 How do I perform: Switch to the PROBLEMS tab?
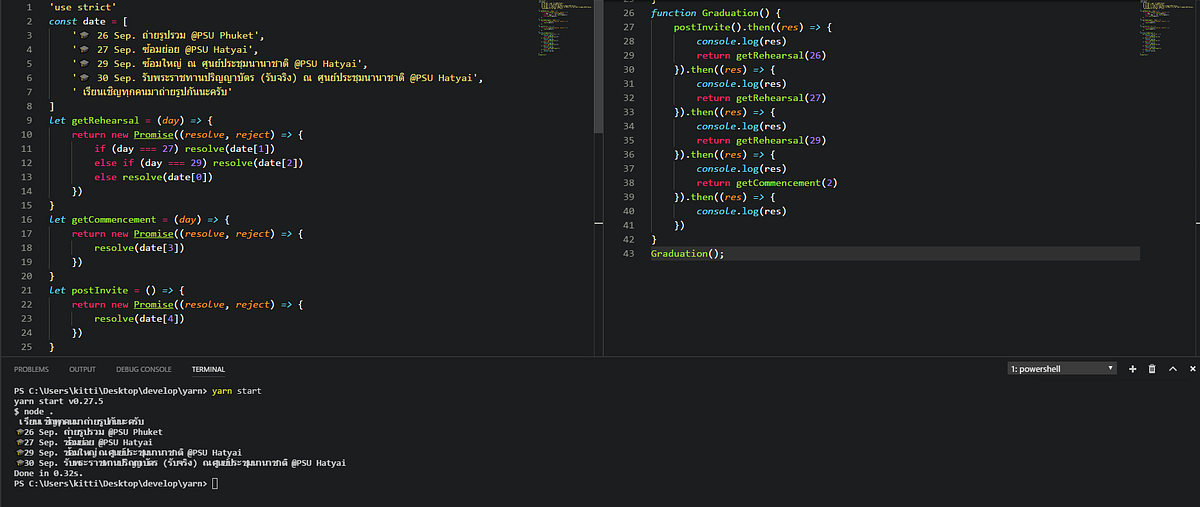tap(32, 369)
